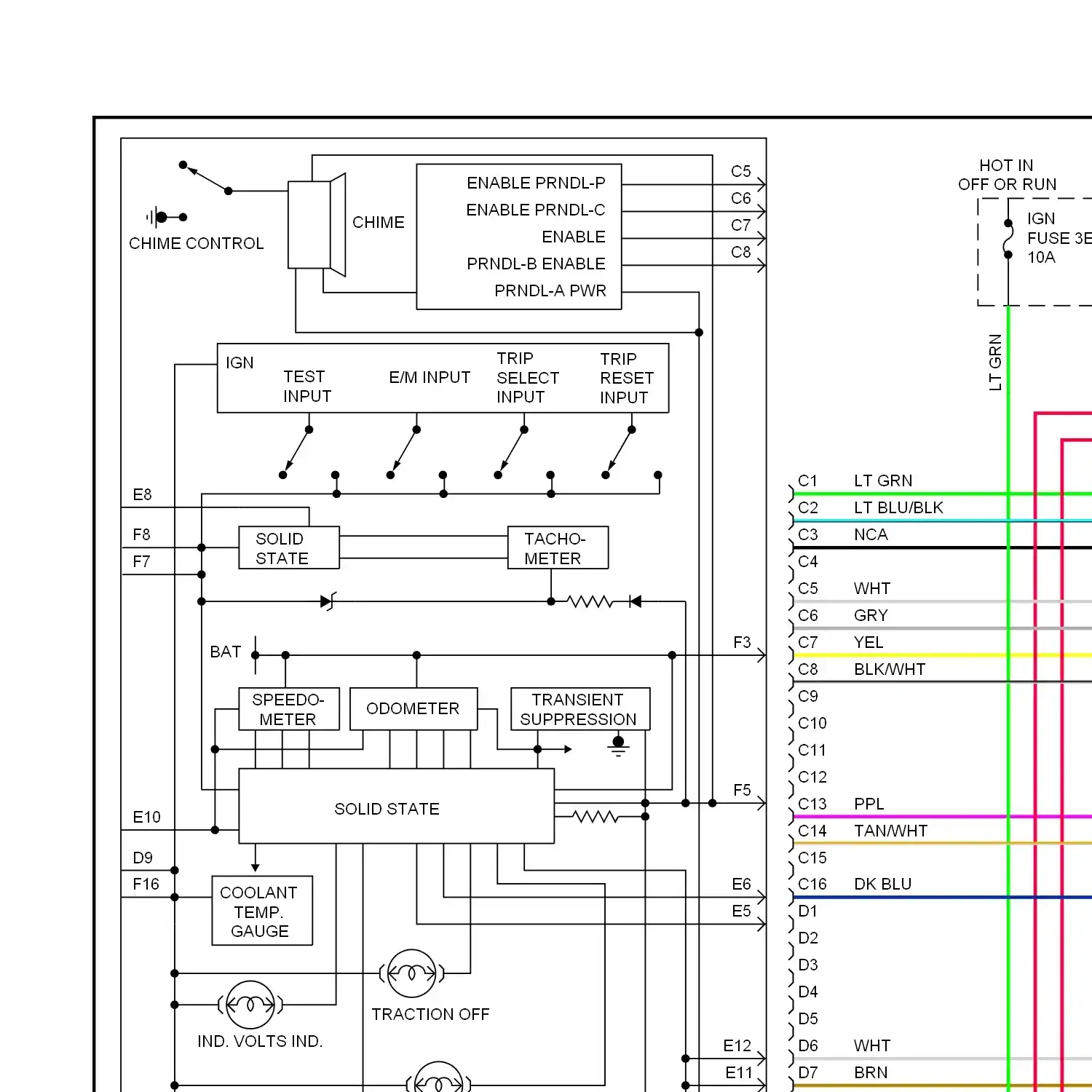Click the TRIP RESET INPUT label

pos(627,378)
